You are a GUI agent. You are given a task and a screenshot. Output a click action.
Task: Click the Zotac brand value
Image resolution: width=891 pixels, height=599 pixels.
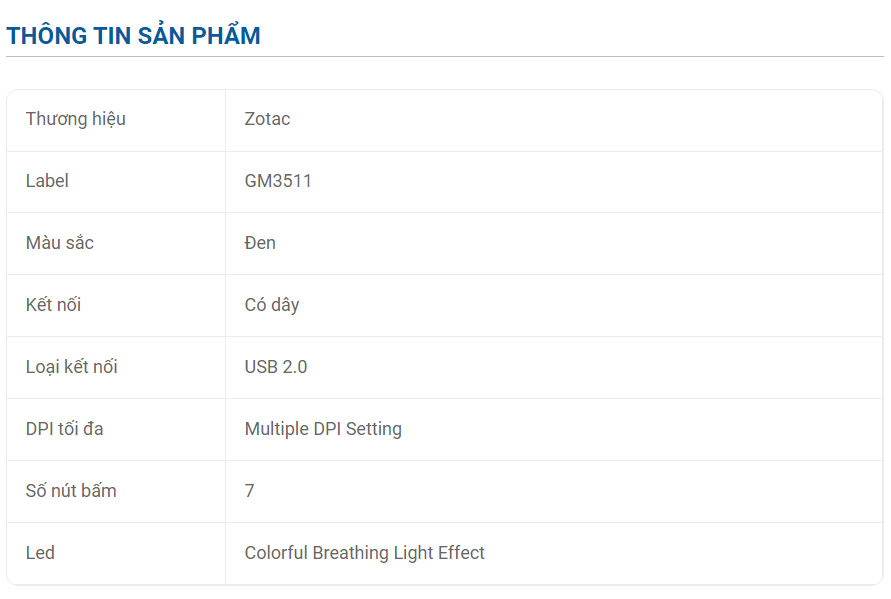(x=267, y=119)
